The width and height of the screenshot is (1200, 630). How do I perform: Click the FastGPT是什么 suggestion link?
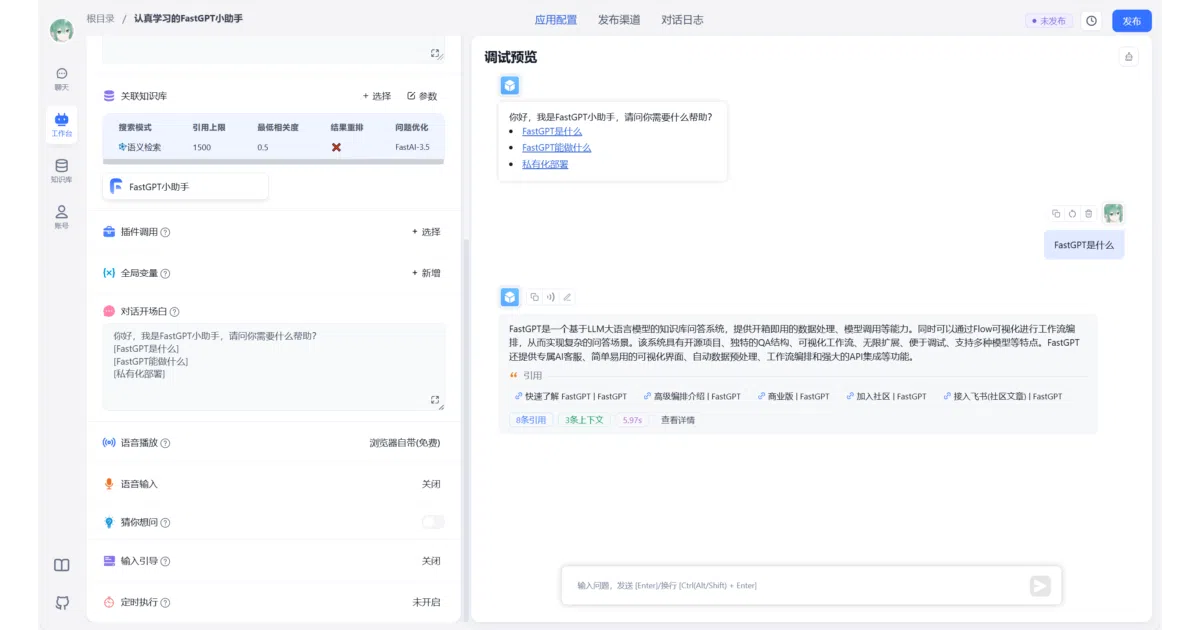(552, 131)
